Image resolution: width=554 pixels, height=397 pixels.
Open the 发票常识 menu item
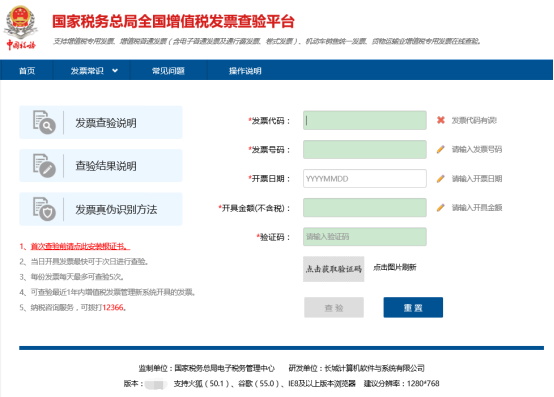click(x=87, y=71)
